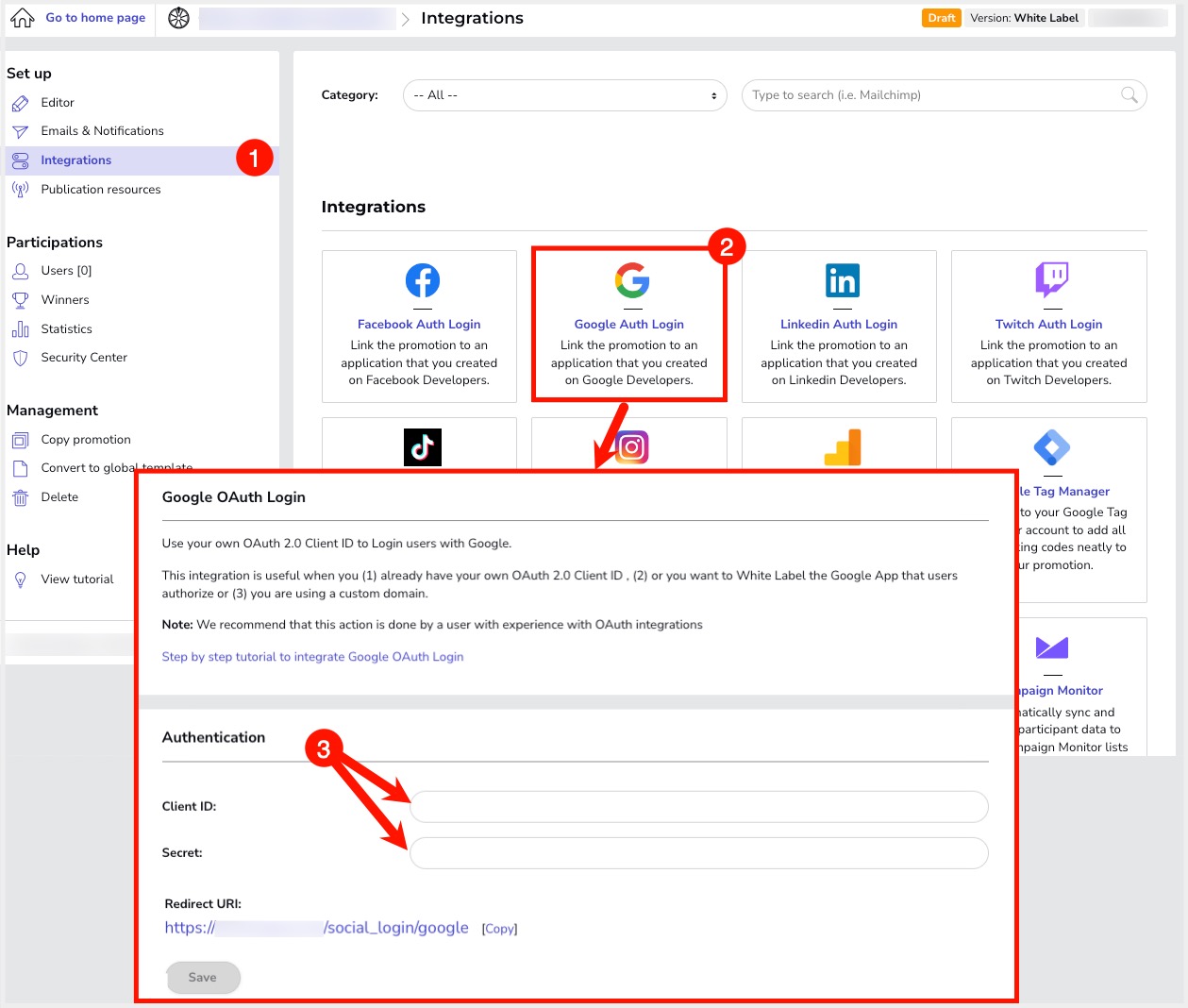Open Emails & Notifications section
The height and width of the screenshot is (1008, 1188).
102,131
